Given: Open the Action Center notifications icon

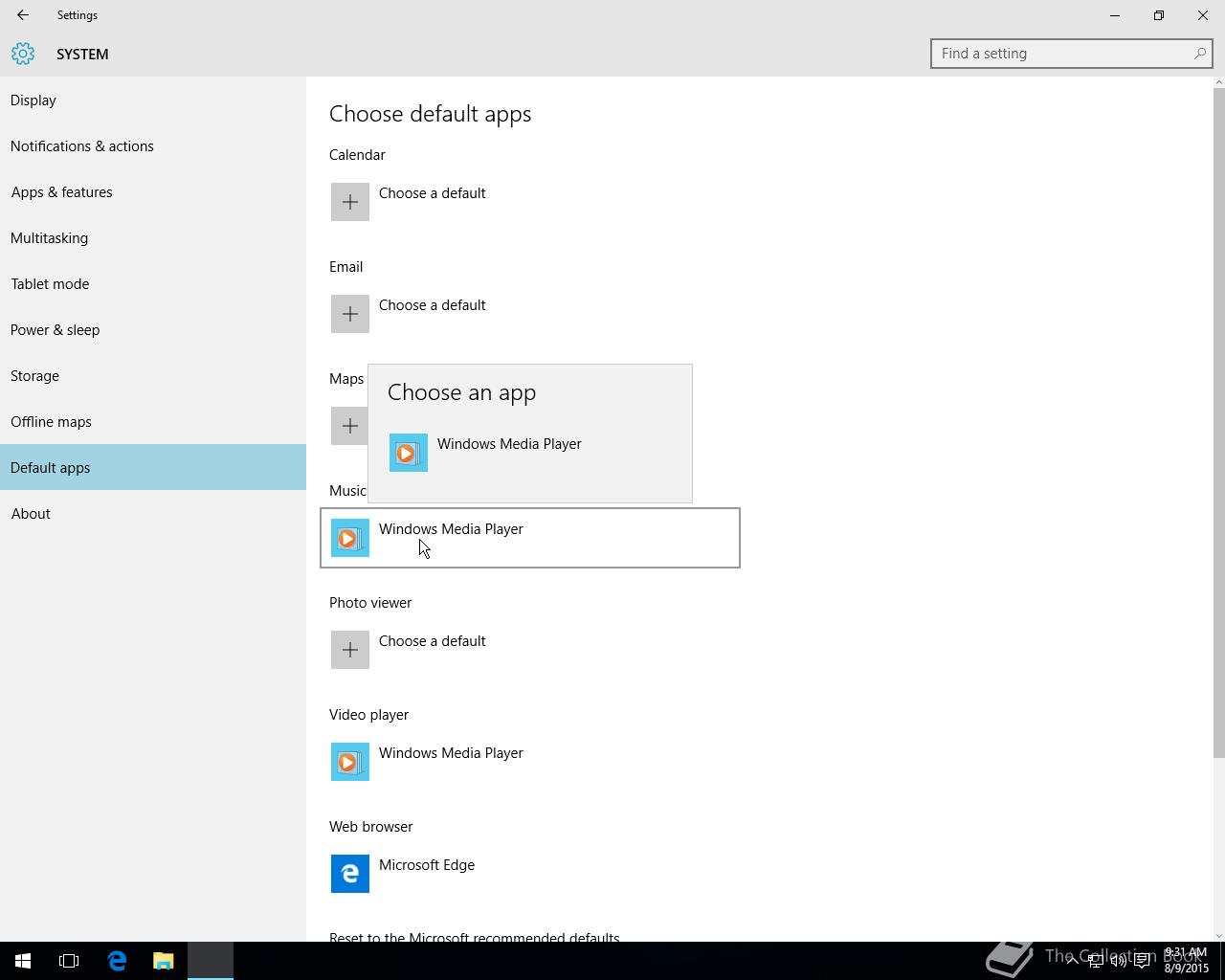Looking at the screenshot, I should coord(1142,961).
